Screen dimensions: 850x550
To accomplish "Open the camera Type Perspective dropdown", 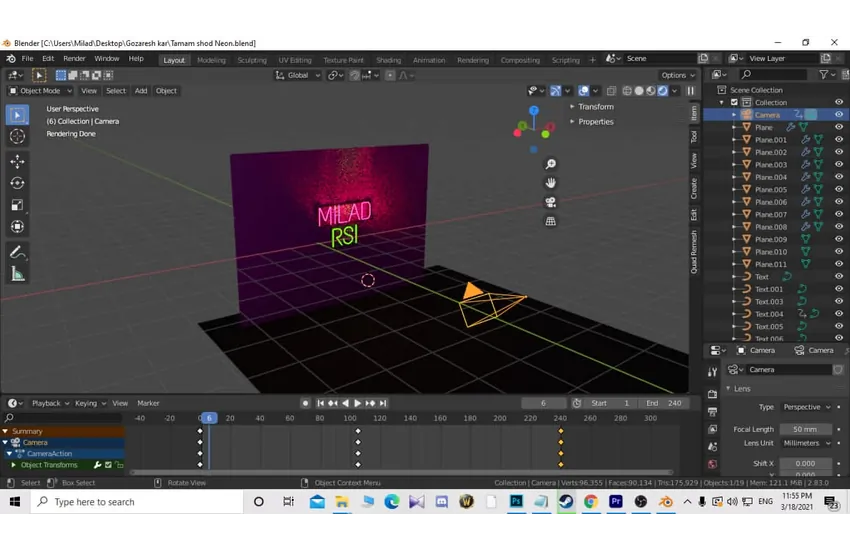I will pos(805,407).
